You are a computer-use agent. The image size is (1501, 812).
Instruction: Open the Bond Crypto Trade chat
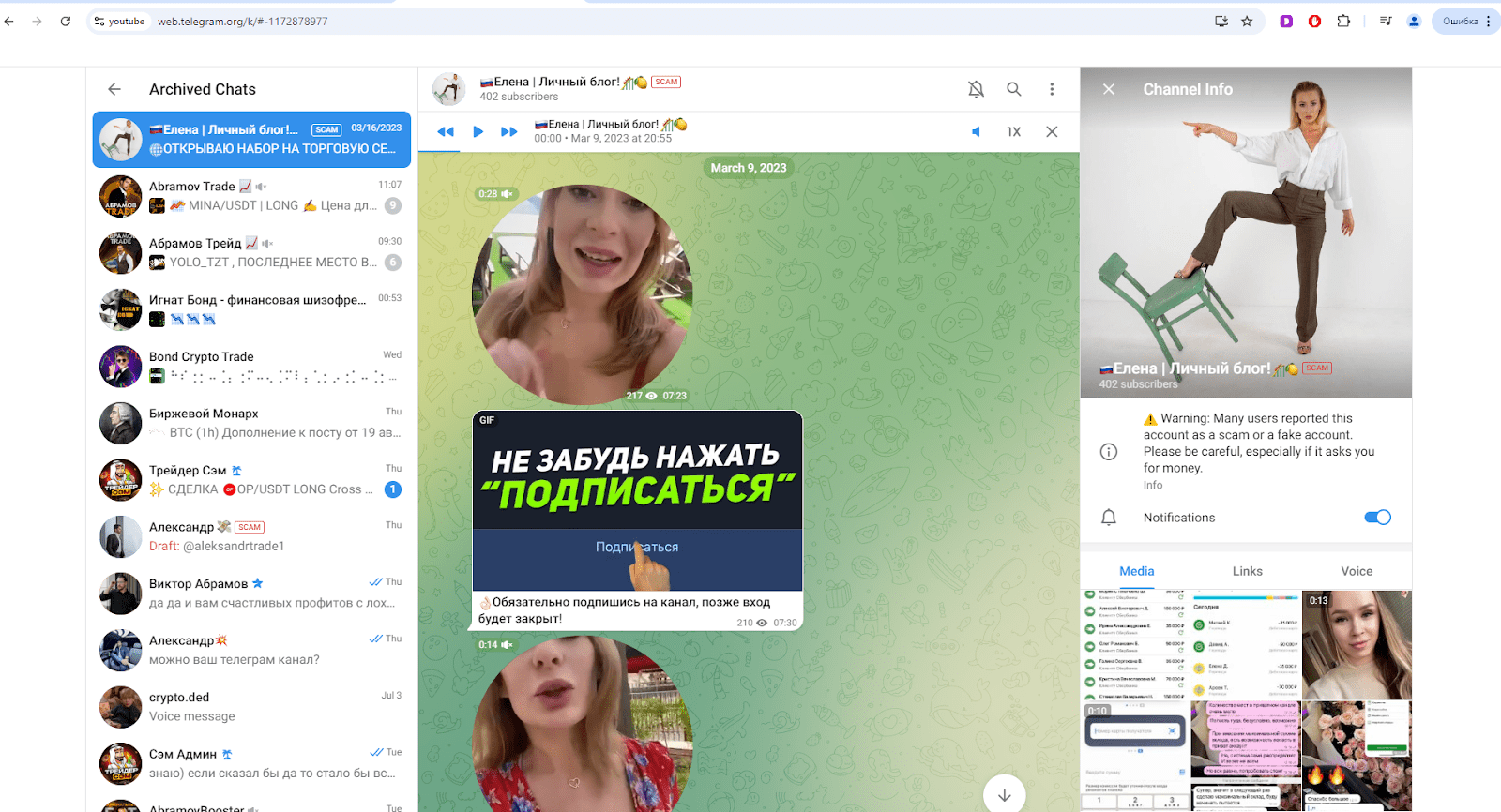251,367
